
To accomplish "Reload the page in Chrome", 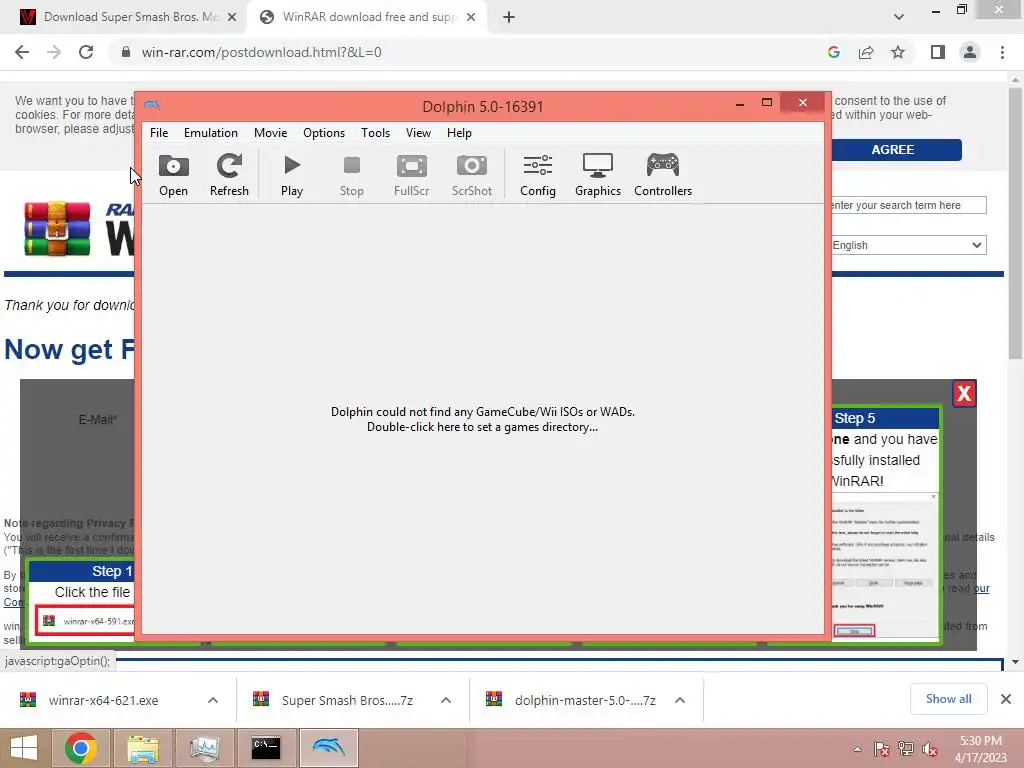I will [86, 52].
